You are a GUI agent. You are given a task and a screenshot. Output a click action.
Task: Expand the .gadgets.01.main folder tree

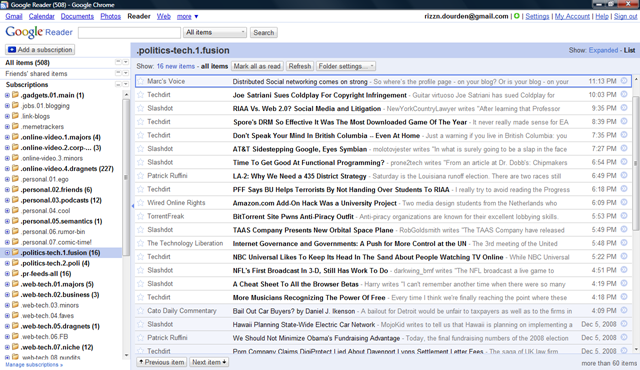pyautogui.click(x=7, y=95)
